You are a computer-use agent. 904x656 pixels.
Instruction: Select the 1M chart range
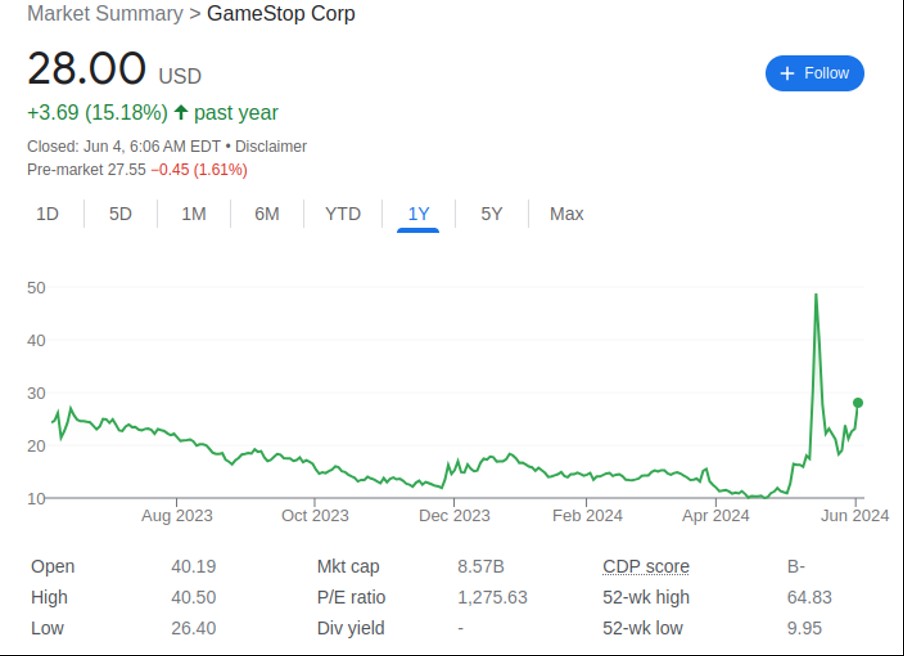(194, 214)
